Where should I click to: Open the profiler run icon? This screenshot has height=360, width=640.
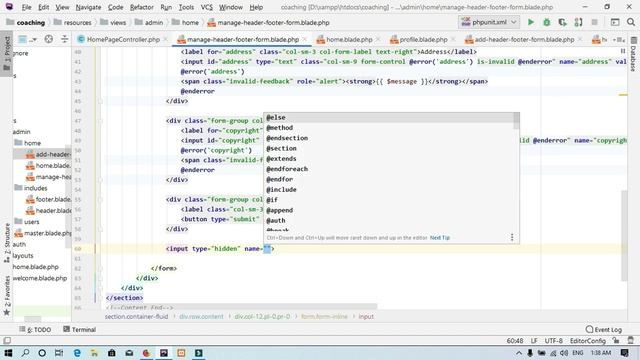(x=578, y=22)
